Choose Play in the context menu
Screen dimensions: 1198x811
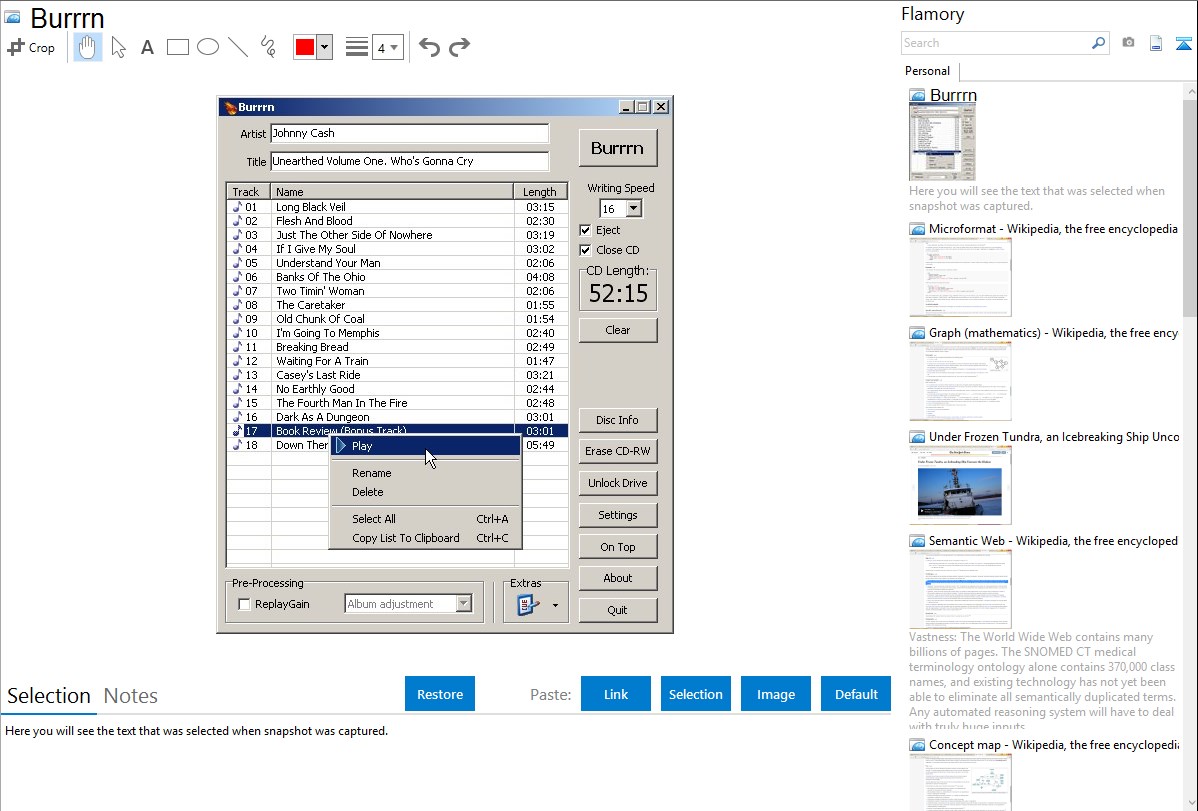coord(426,446)
